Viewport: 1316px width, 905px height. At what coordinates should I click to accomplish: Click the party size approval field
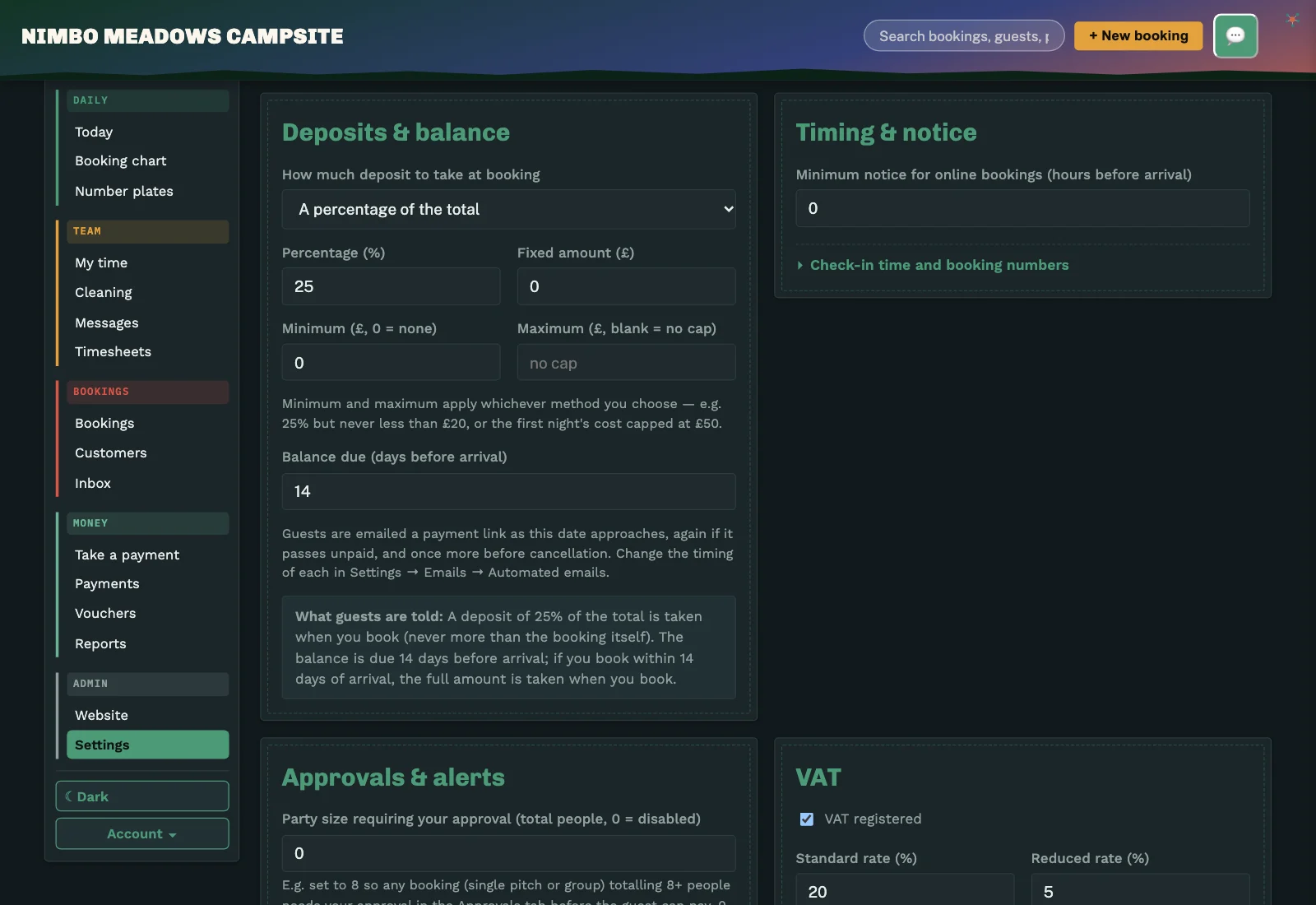[x=508, y=853]
